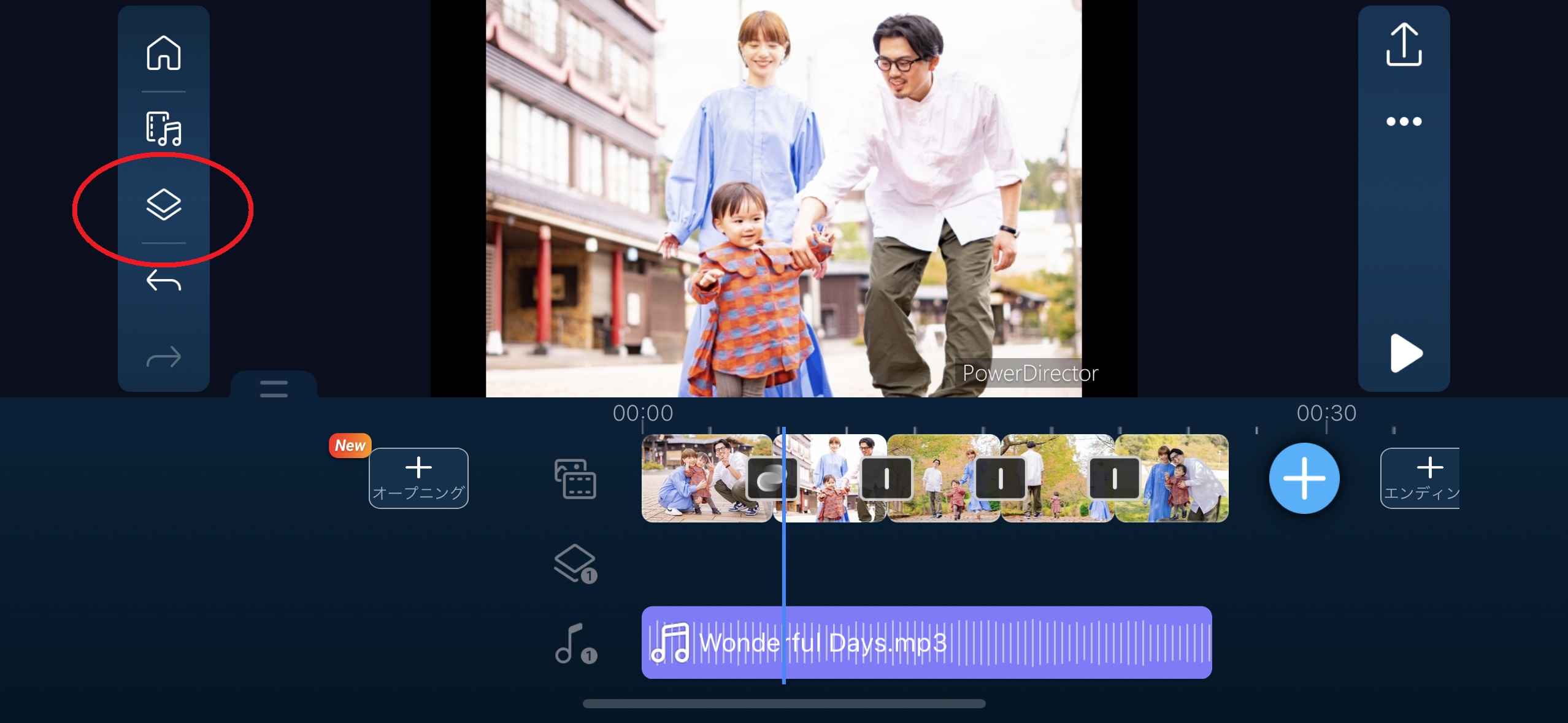Play the video preview
The height and width of the screenshot is (723, 1568).
tap(1405, 353)
